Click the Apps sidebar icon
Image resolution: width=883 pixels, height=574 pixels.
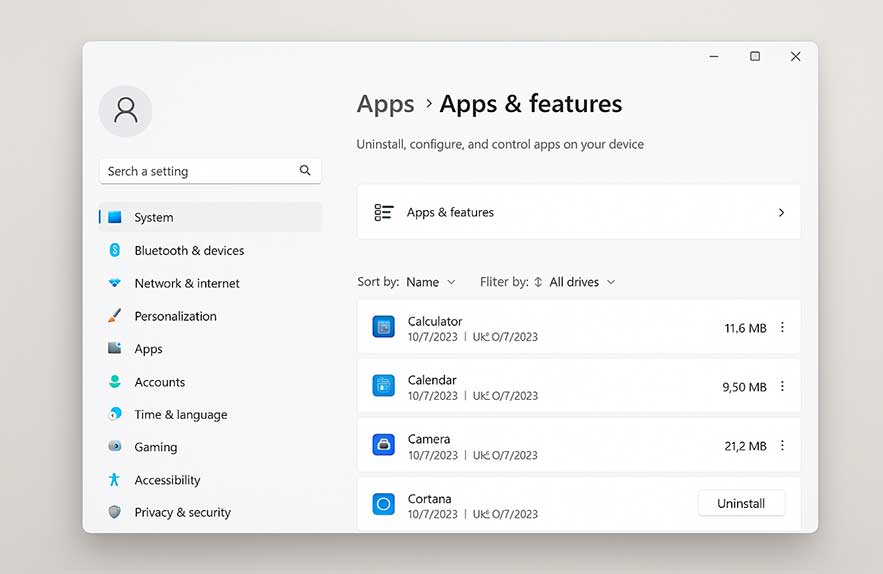pos(115,348)
